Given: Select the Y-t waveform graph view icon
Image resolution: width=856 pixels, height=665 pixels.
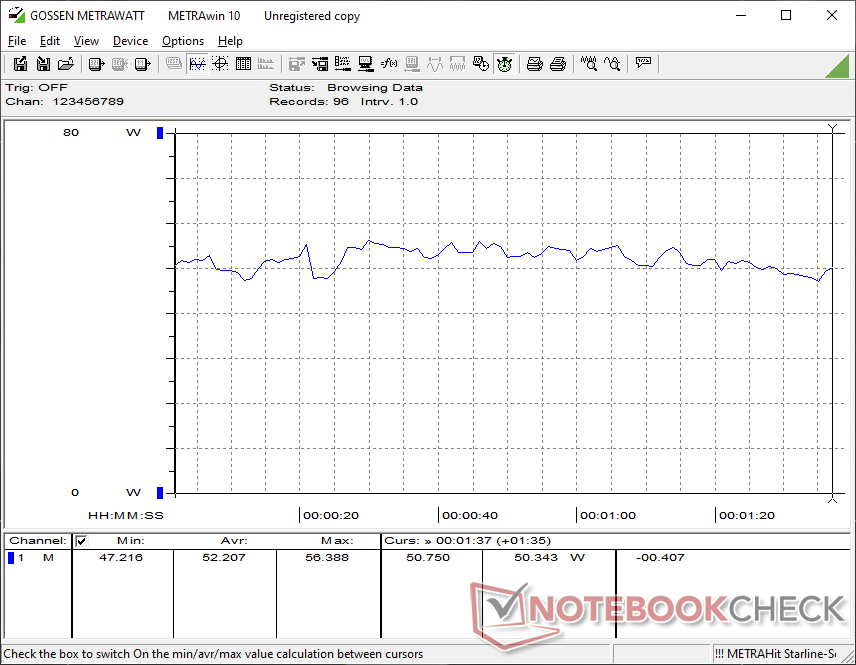Looking at the screenshot, I should pos(197,64).
